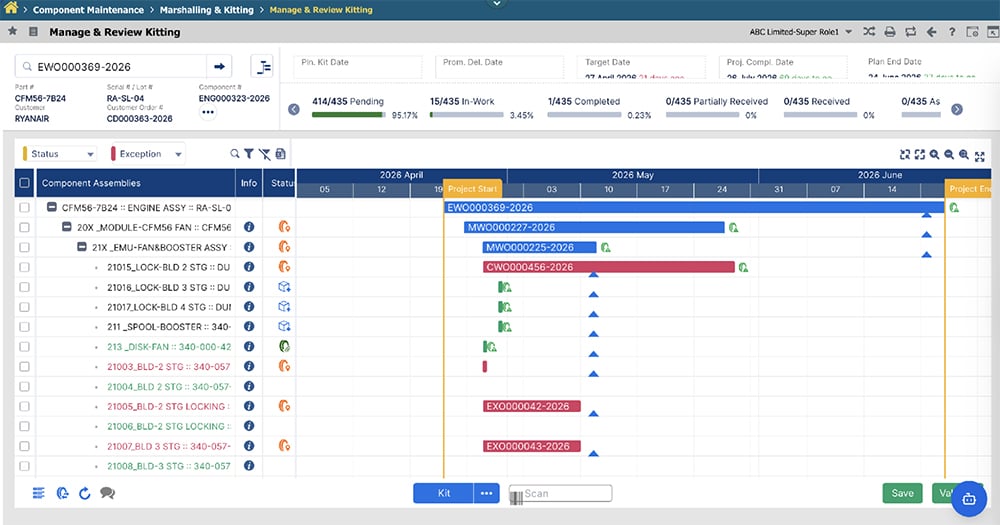Print the page using printer icon
The width and height of the screenshot is (1000, 525).
[890, 31]
